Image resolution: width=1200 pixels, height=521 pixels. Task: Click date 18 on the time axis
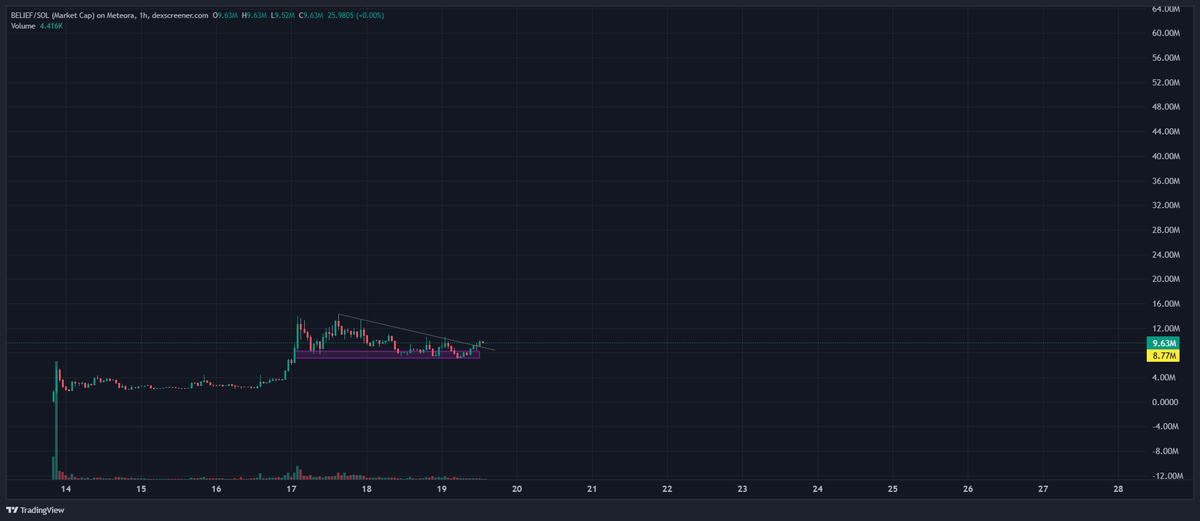[x=367, y=490]
